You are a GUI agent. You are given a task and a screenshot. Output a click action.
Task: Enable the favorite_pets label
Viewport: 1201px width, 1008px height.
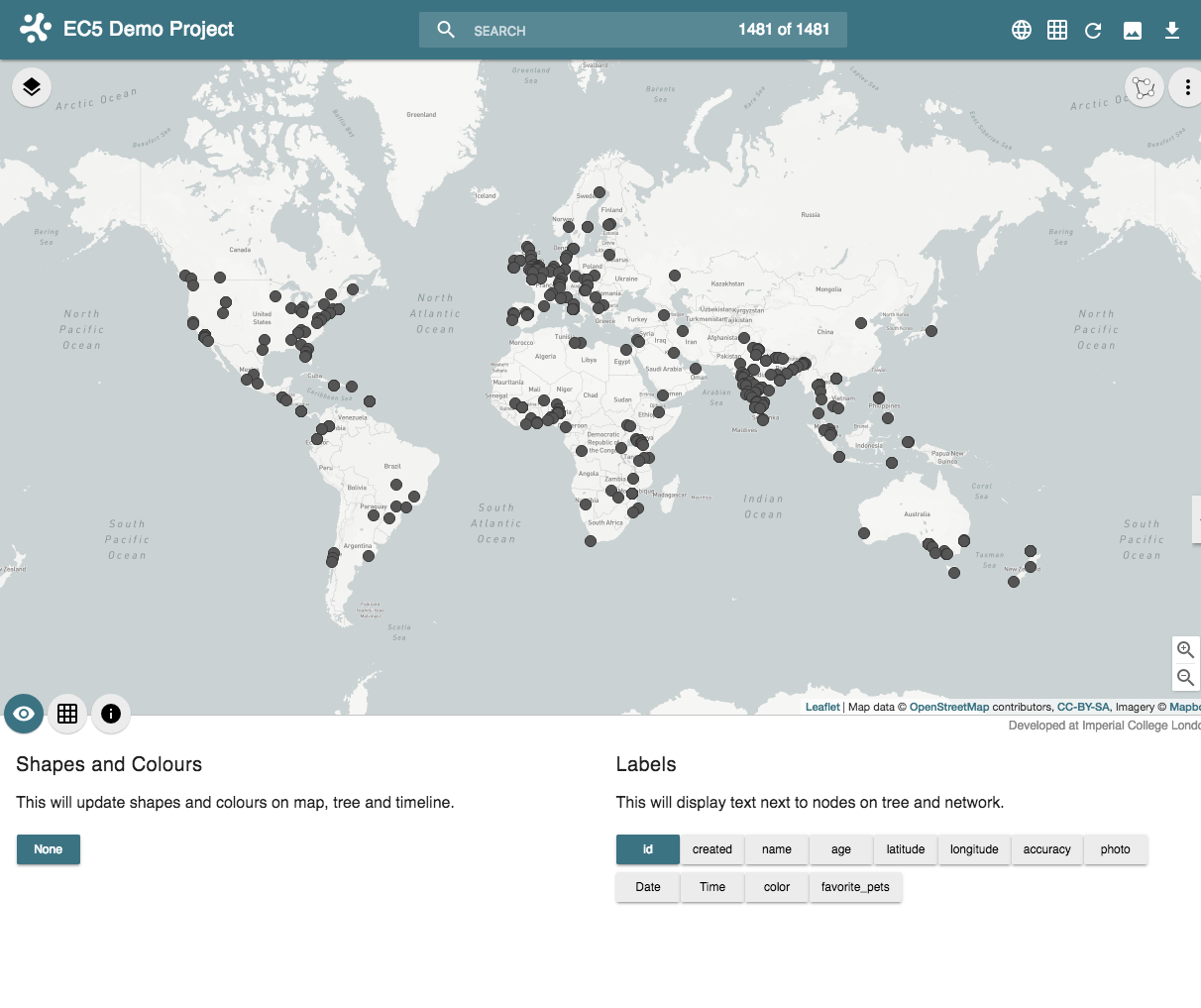point(855,887)
